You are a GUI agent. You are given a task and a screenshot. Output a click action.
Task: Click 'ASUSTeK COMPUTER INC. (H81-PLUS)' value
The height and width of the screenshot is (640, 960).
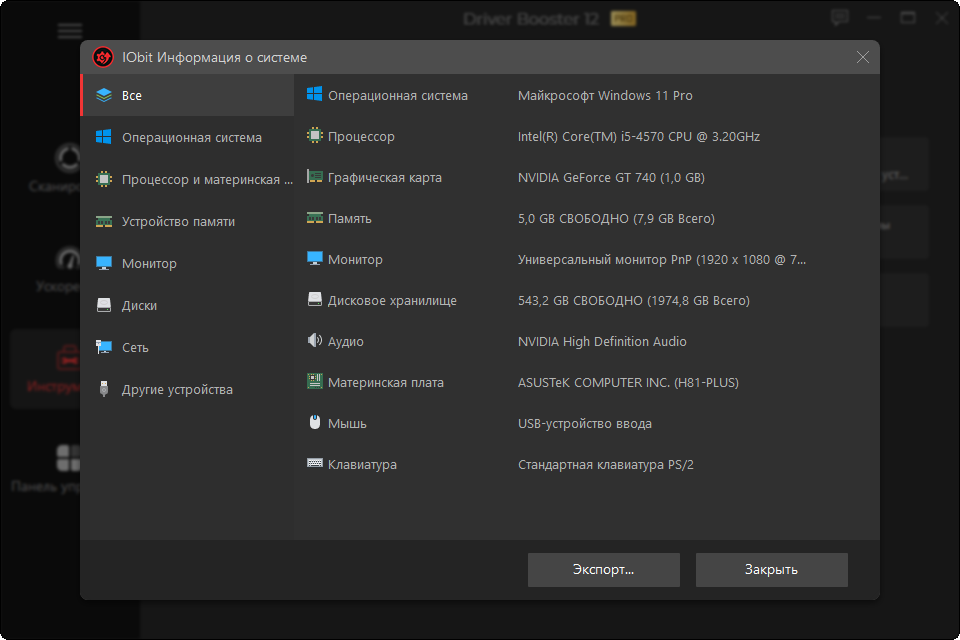point(628,383)
